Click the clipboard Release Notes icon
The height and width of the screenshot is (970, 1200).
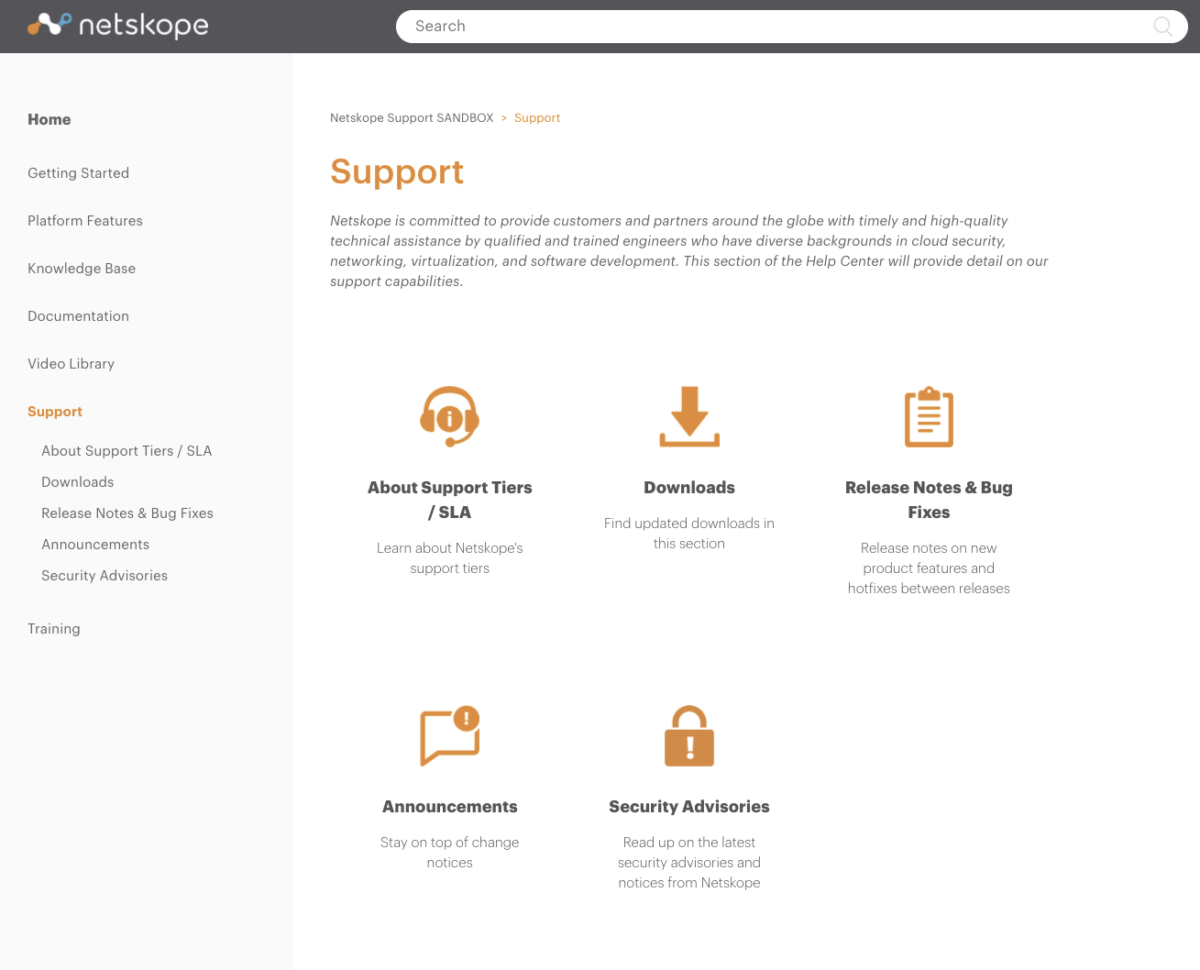click(928, 416)
